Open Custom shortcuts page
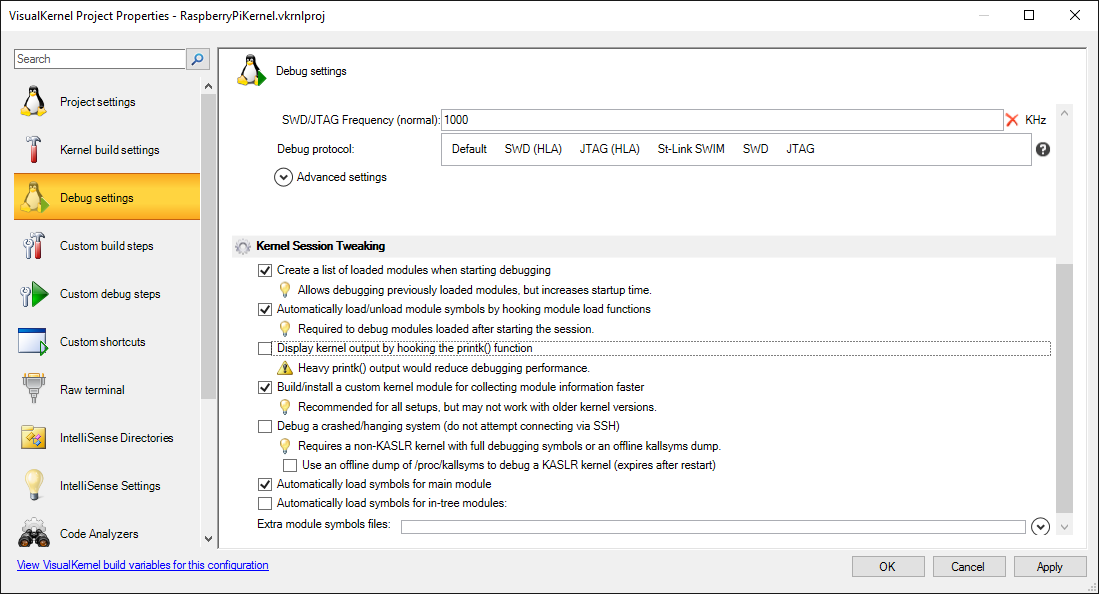The width and height of the screenshot is (1099, 594). [107, 342]
